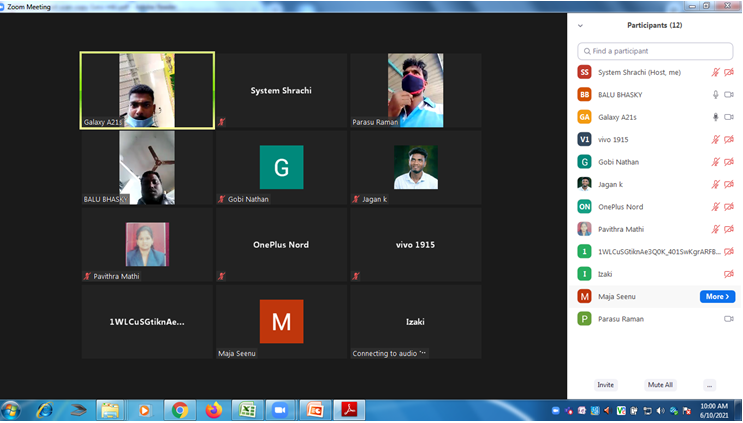The image size is (743, 423).
Task: Click the 1WLCuSGtiknAe participant's avatar icon in list
Action: click(584, 251)
